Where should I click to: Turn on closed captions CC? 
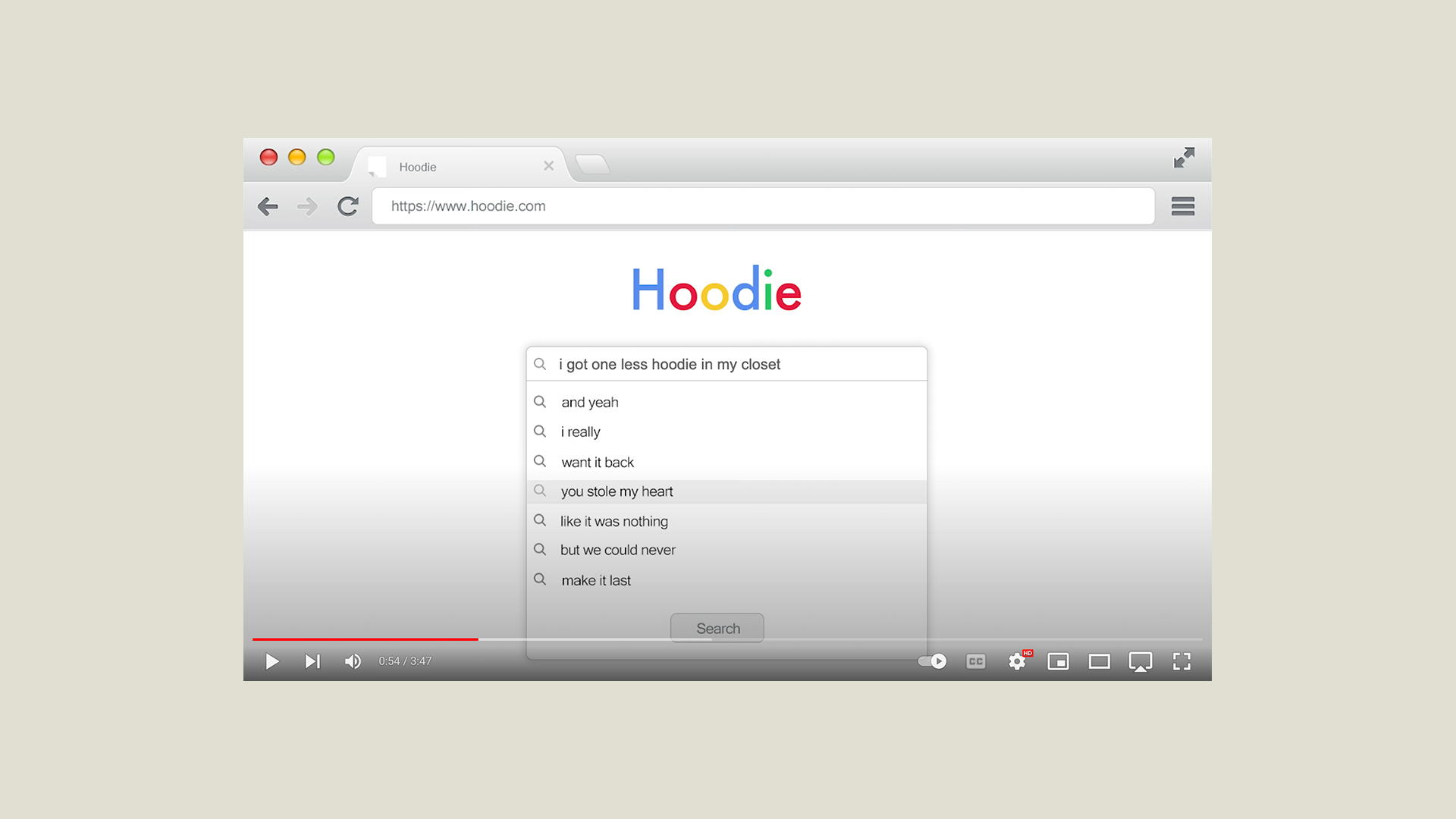[976, 661]
